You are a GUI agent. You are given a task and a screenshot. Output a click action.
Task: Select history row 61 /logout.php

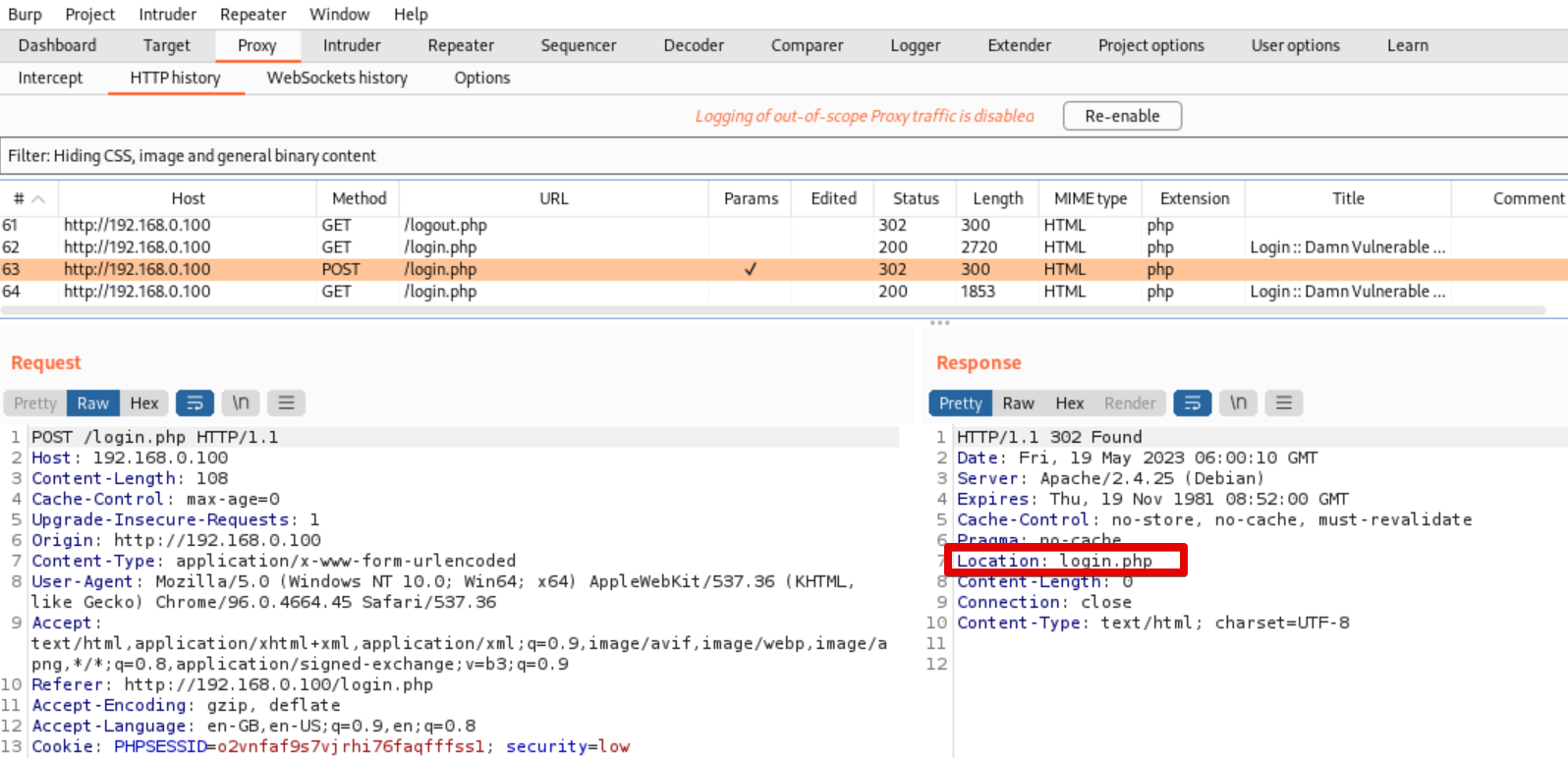coord(784,225)
